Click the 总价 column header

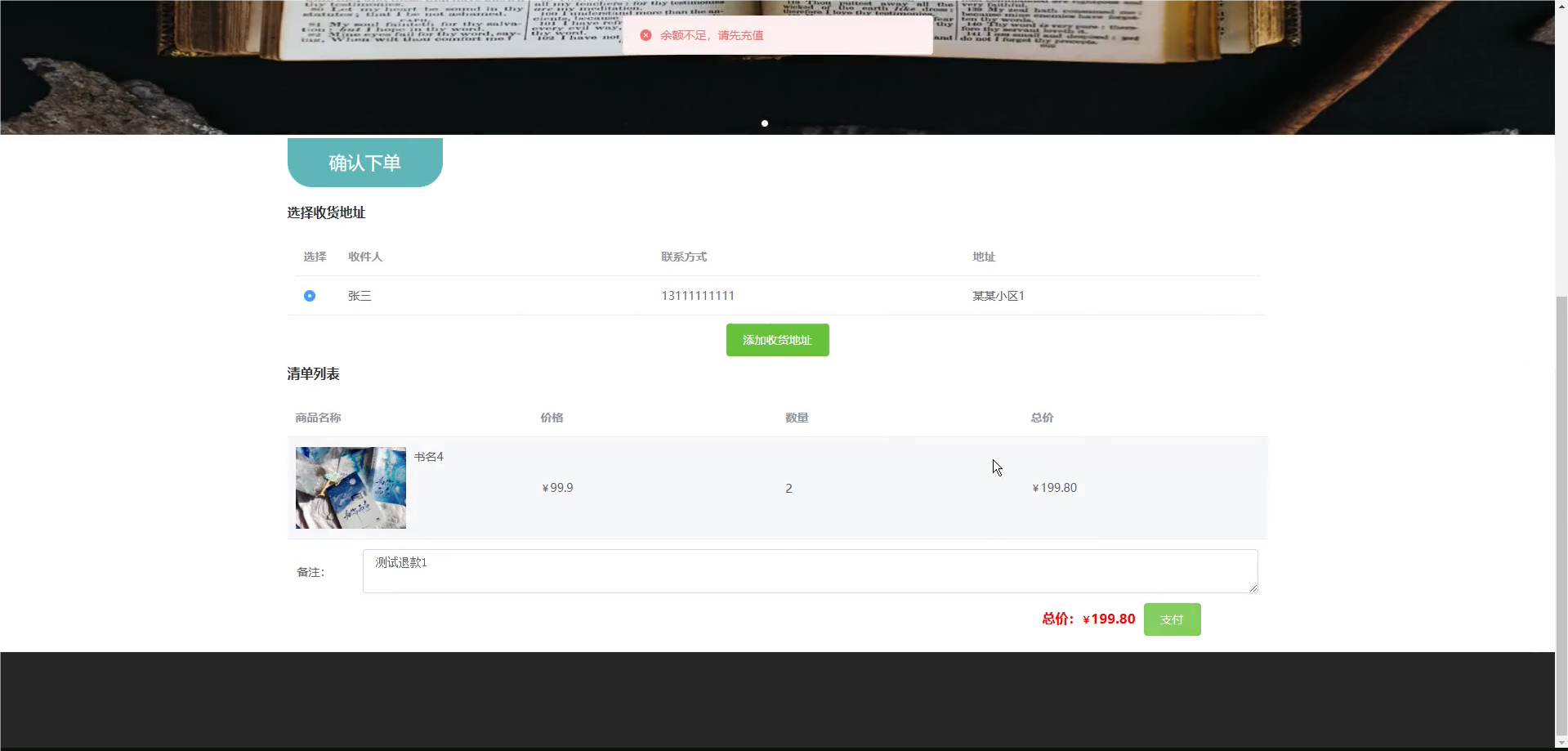(x=1042, y=418)
